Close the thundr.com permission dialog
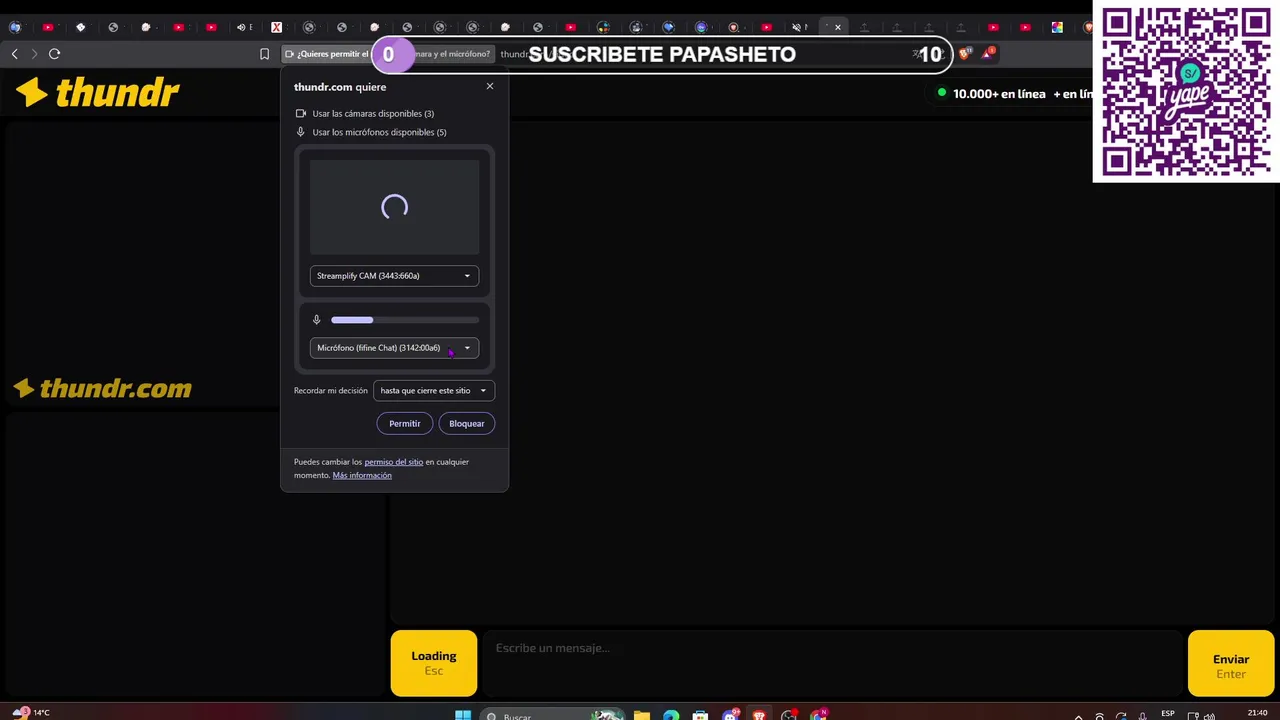 click(x=490, y=86)
